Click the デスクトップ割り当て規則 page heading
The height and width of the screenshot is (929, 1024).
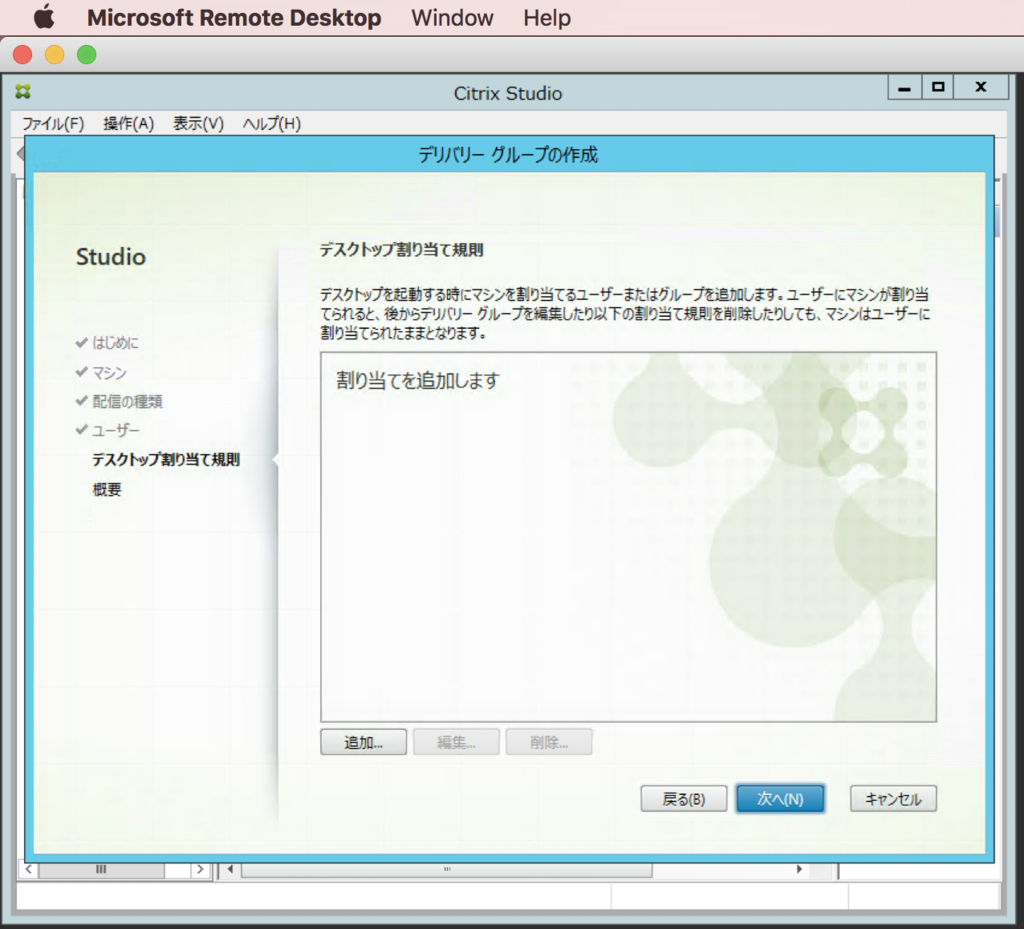pyautogui.click(x=402, y=250)
